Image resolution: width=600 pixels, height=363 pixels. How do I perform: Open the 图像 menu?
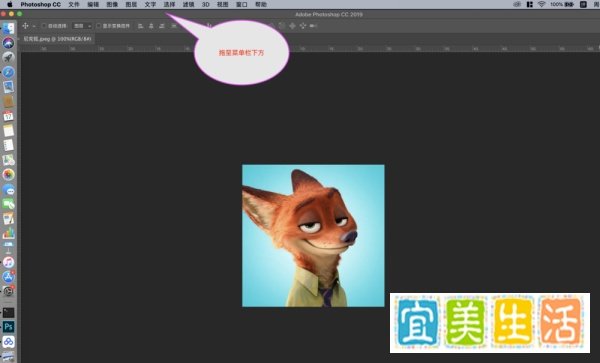(x=112, y=5)
